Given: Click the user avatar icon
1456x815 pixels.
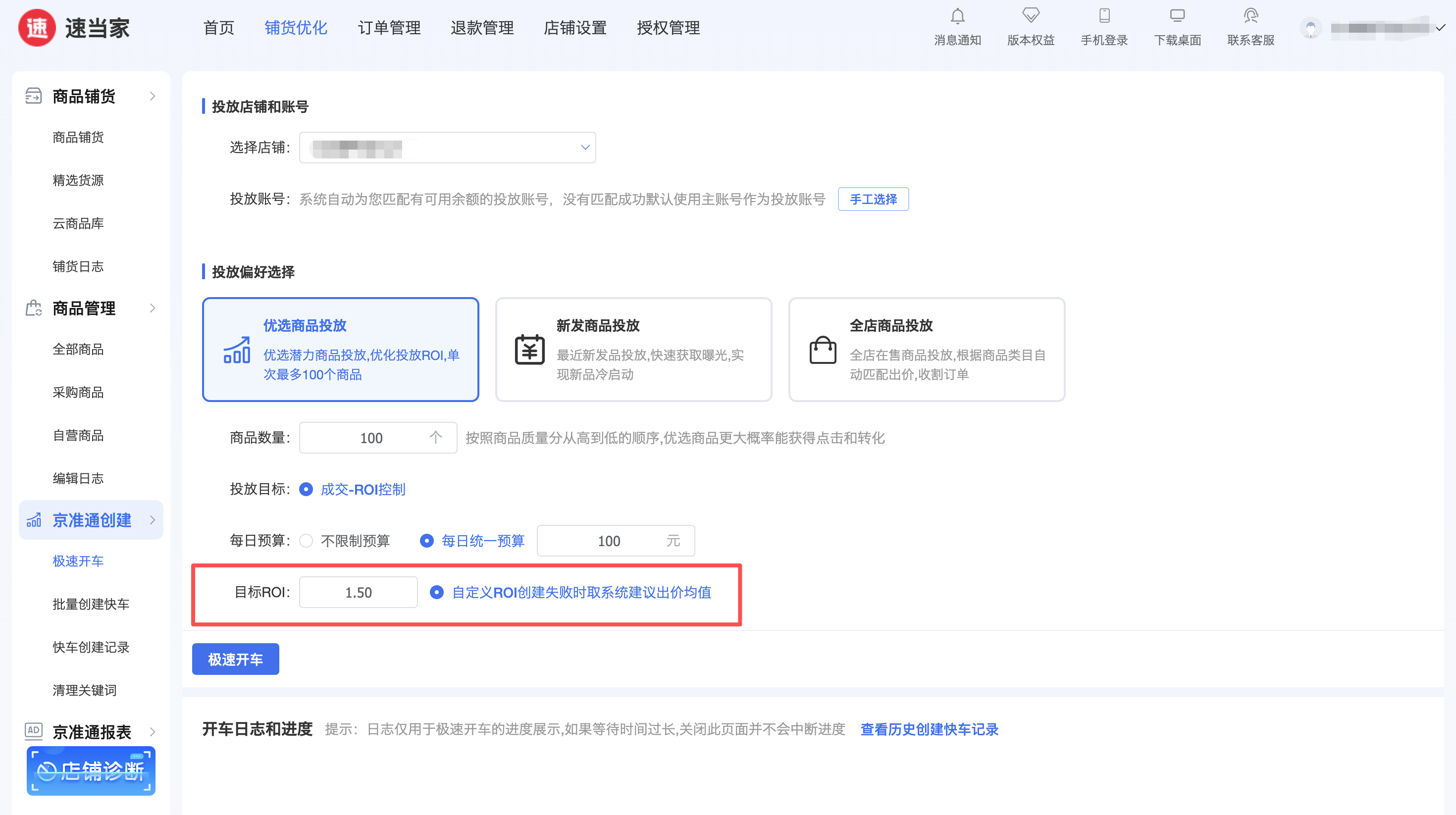Looking at the screenshot, I should (1310, 28).
